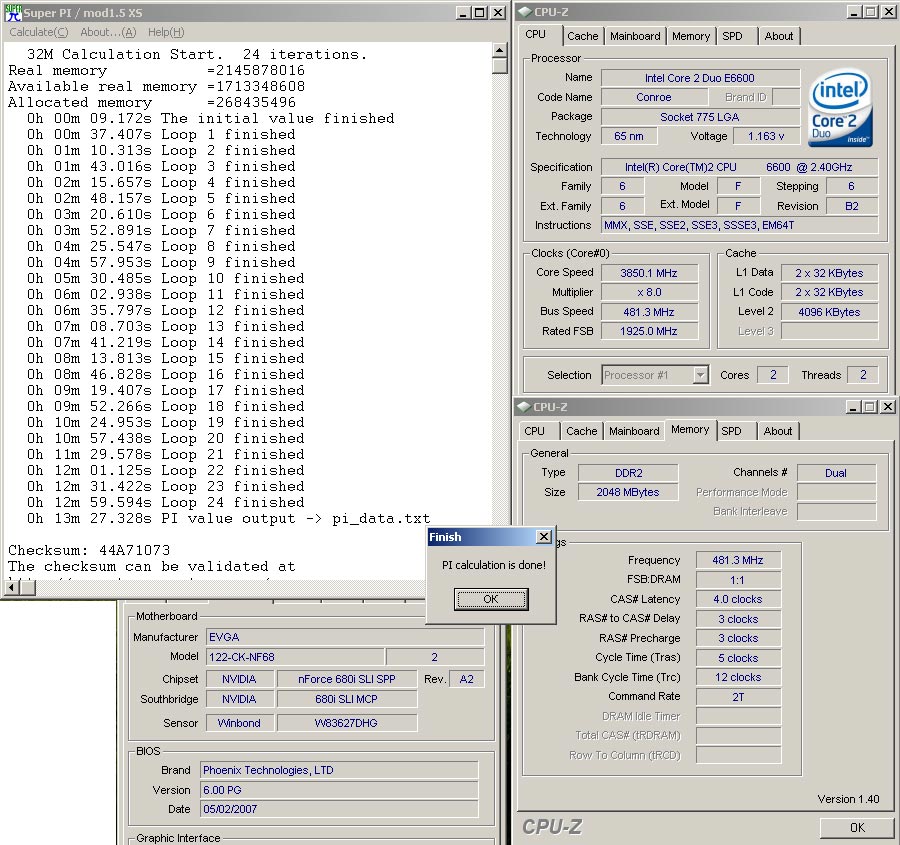Switch to Cache tab in bottom CPU-Z
Viewport: 900px width, 845px height.
tap(581, 431)
